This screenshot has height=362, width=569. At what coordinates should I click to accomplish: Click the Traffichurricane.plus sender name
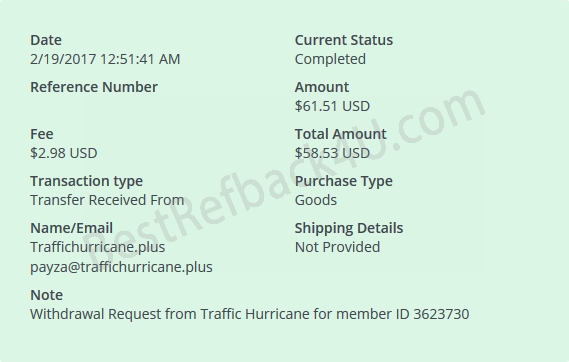coord(98,247)
